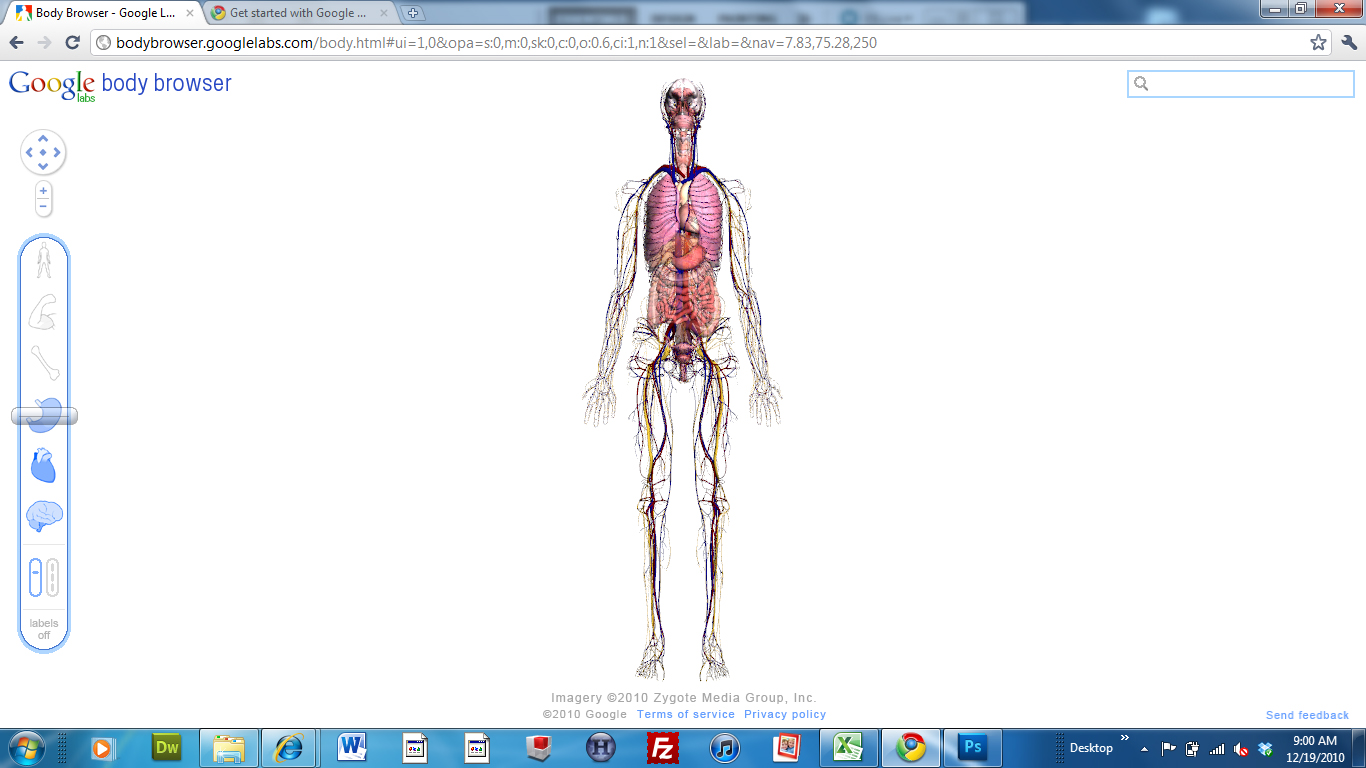Open iTunes from the taskbar
The height and width of the screenshot is (768, 1366).
[x=724, y=747]
